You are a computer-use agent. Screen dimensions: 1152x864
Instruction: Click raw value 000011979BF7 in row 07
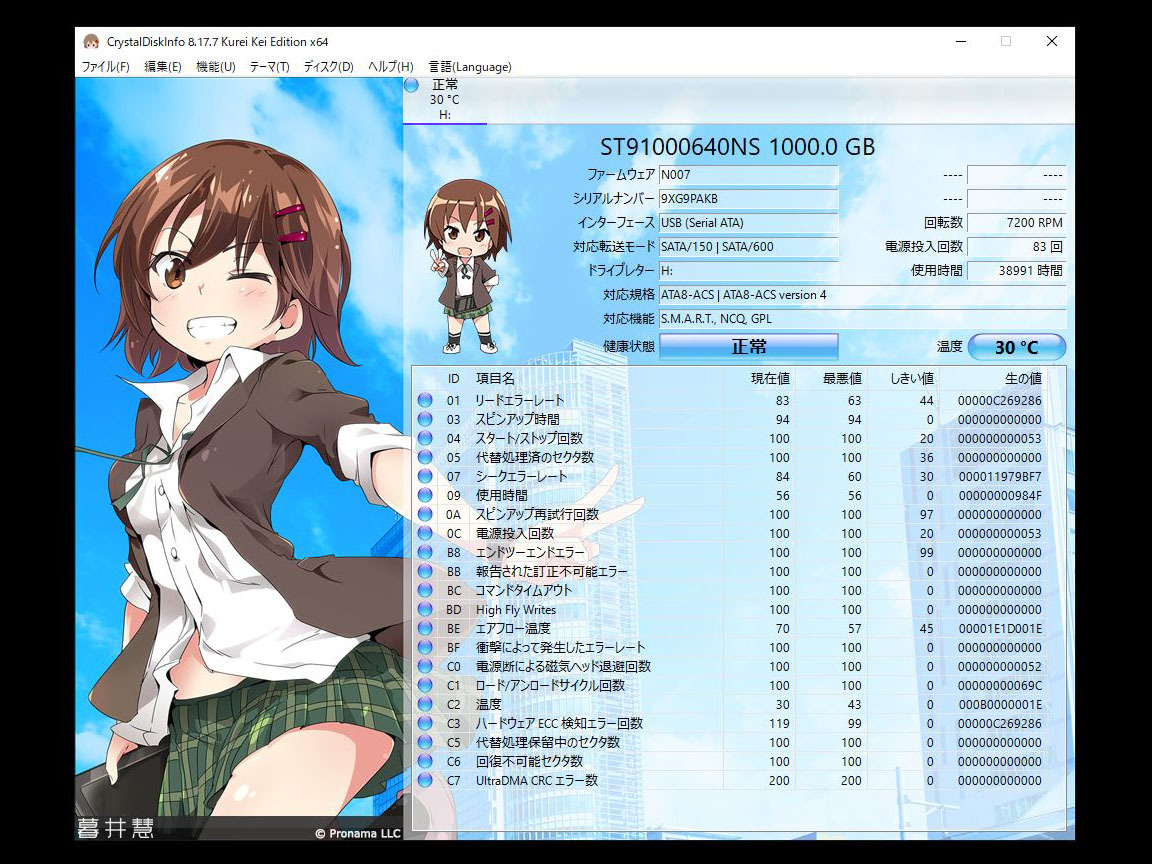point(999,476)
